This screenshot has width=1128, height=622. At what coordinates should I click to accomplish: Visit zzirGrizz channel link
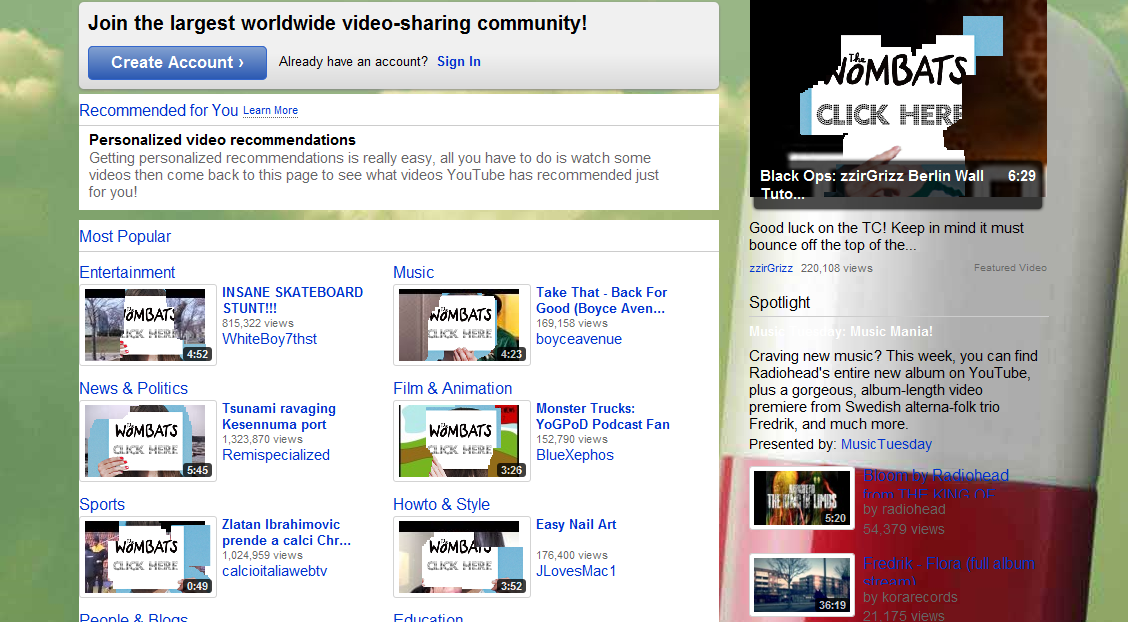[x=771, y=268]
